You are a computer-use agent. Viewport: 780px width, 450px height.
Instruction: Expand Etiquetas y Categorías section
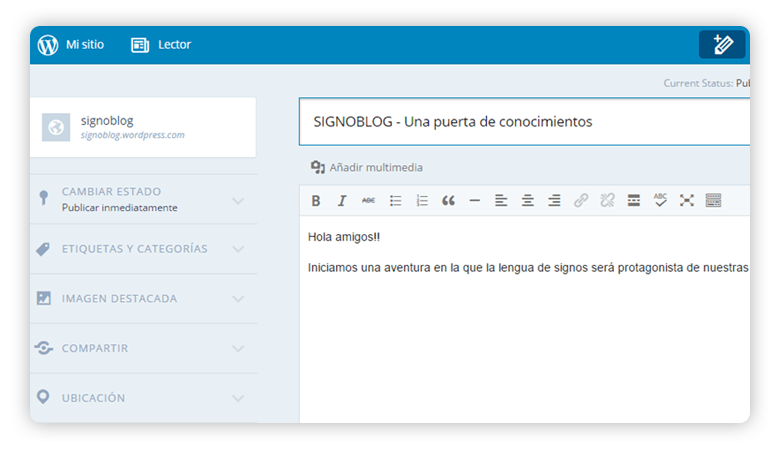(x=144, y=249)
